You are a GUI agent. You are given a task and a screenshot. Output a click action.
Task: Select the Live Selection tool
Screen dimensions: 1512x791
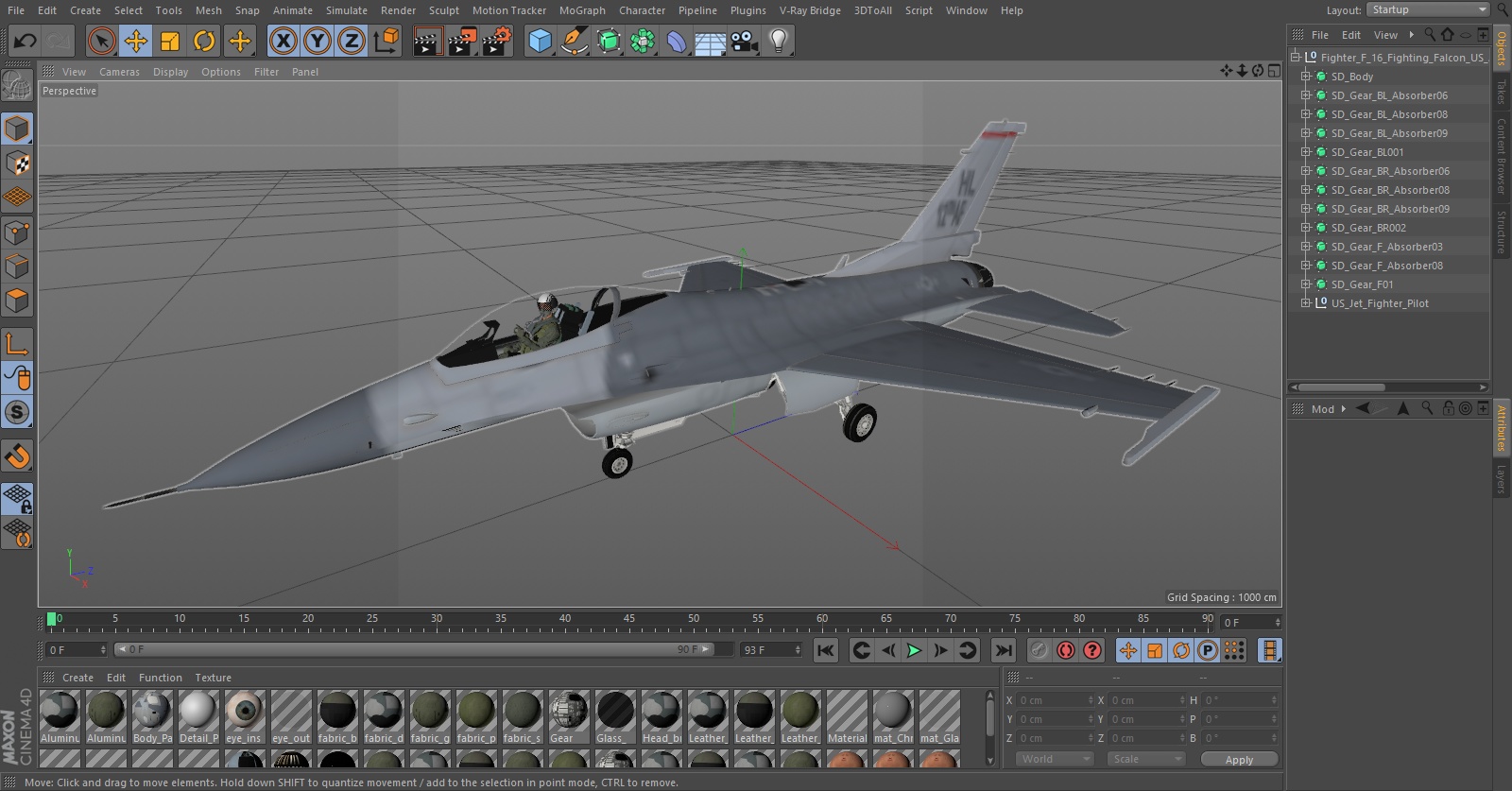coord(101,41)
